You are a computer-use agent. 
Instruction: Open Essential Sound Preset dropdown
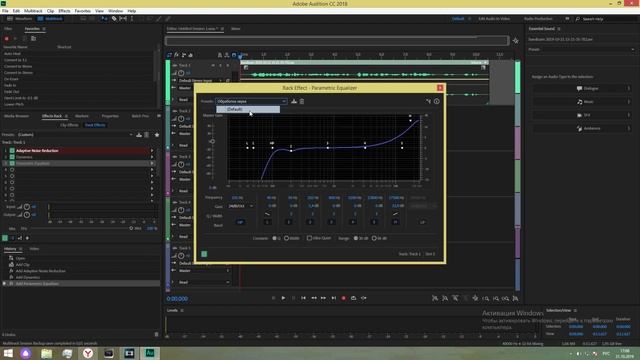(582, 49)
